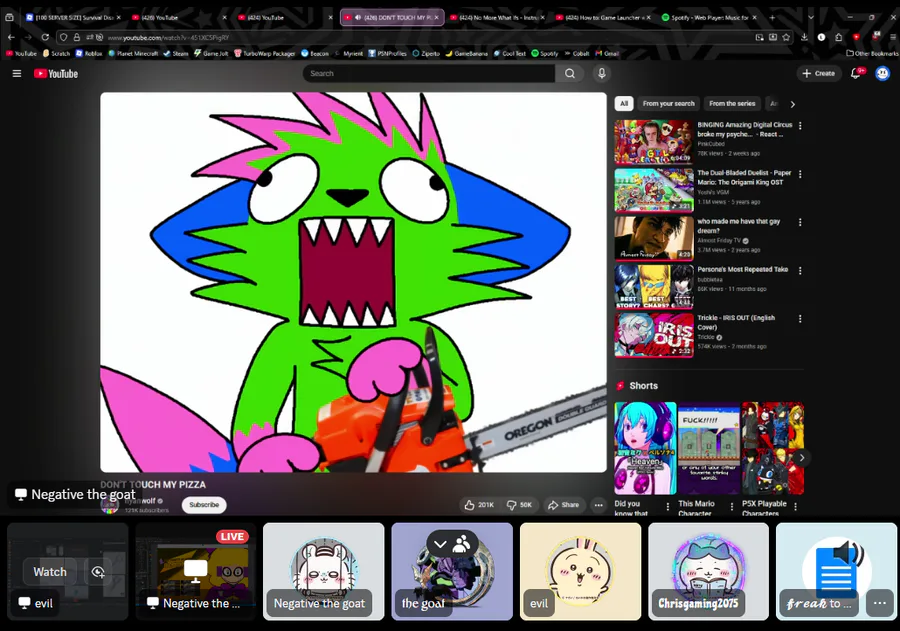Select the From the series chip
The image size is (900, 631).
[732, 103]
